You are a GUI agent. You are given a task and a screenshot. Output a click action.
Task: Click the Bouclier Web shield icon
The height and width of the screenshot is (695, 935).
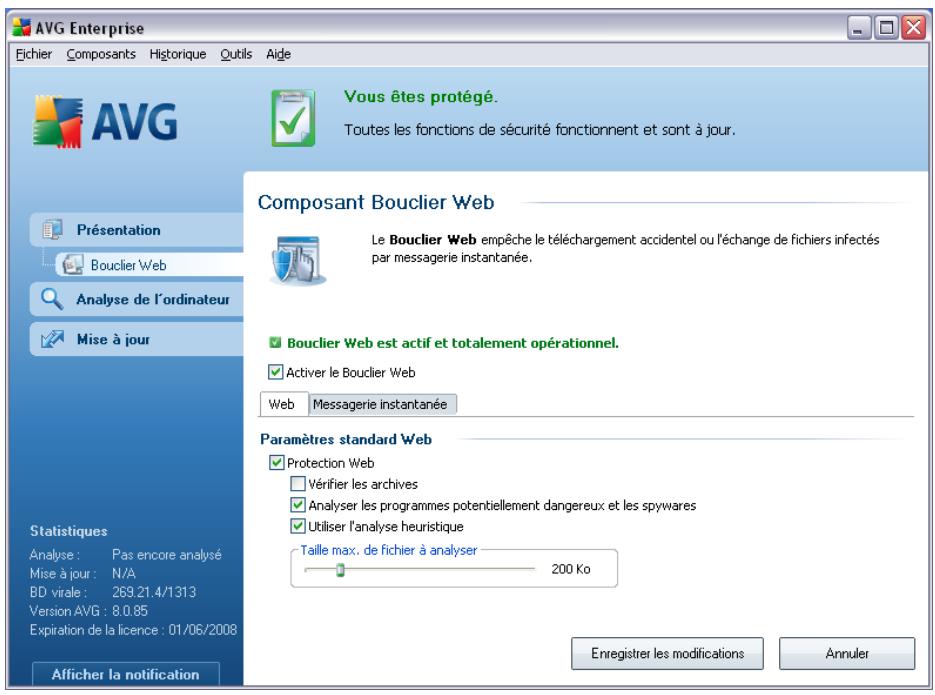(x=298, y=260)
